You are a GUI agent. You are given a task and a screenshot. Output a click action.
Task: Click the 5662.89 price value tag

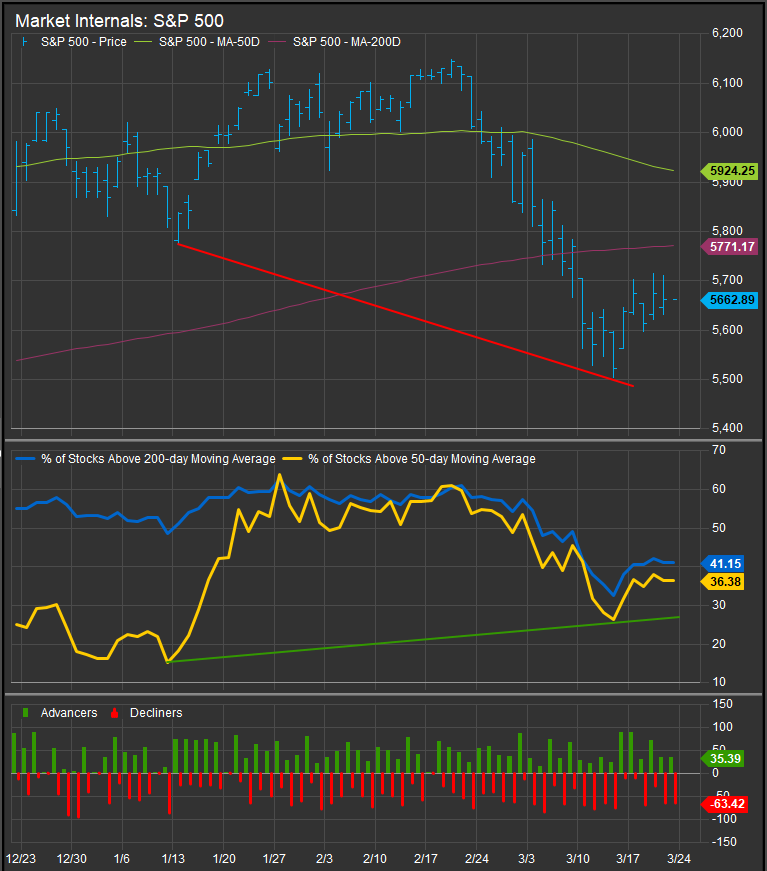tap(730, 300)
